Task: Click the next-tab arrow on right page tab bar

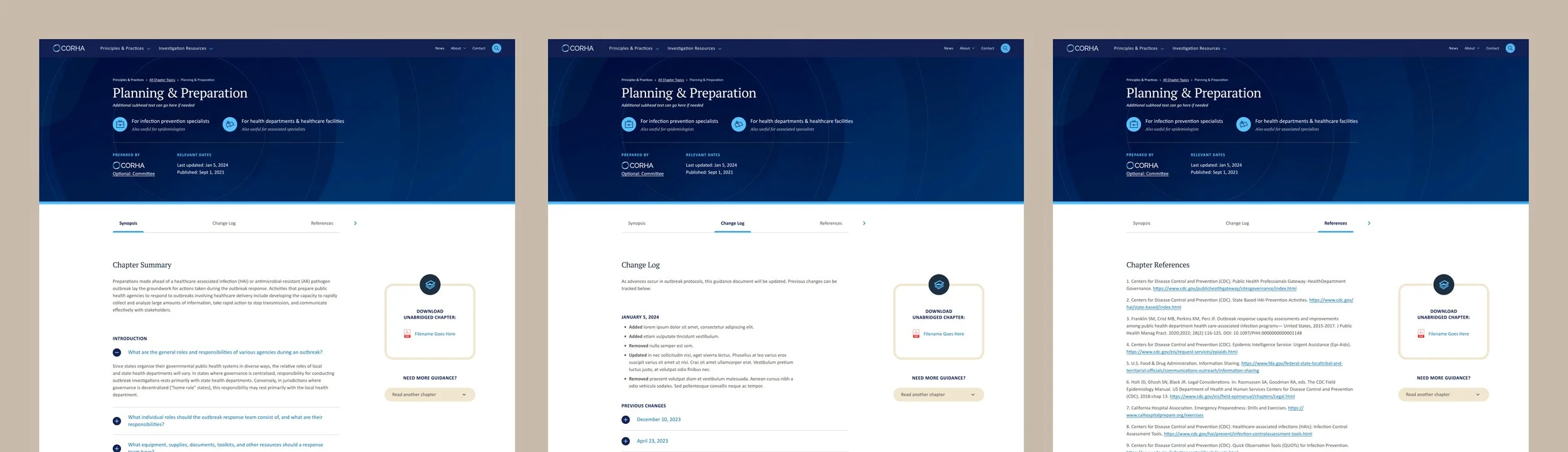Action: 1369,223
